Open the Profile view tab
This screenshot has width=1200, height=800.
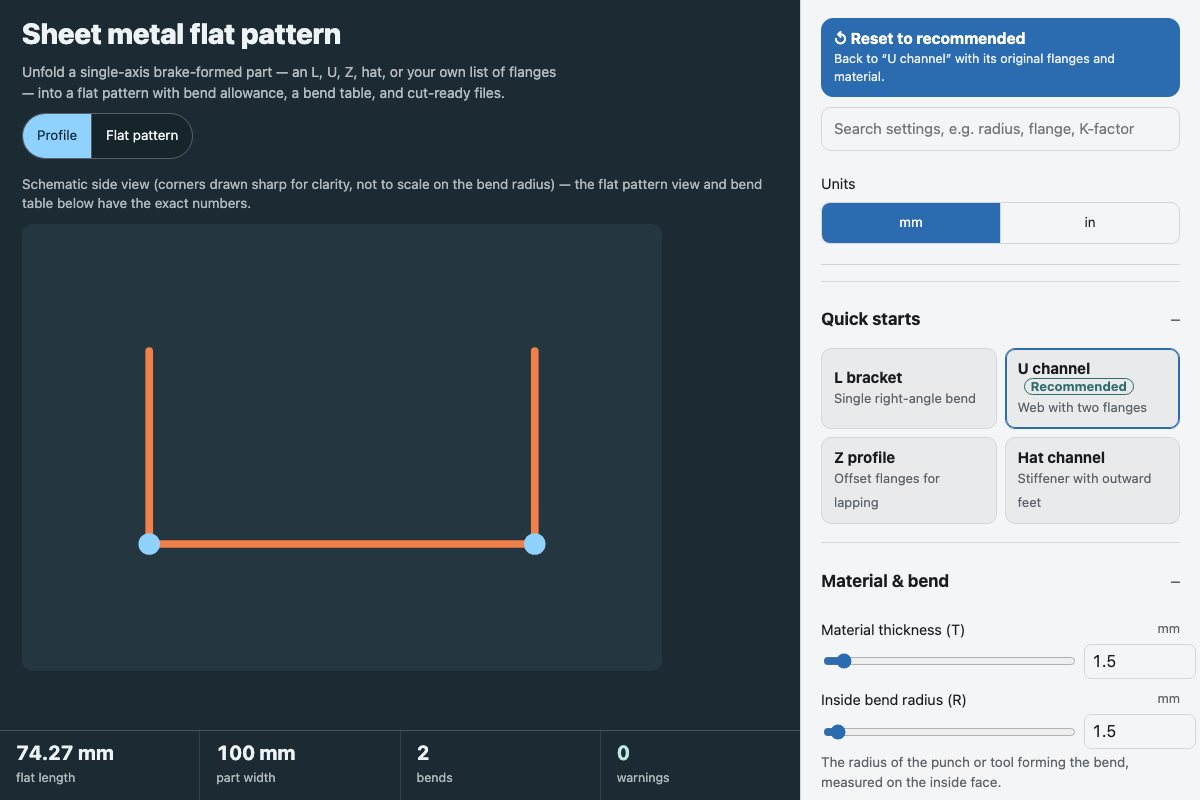57,136
